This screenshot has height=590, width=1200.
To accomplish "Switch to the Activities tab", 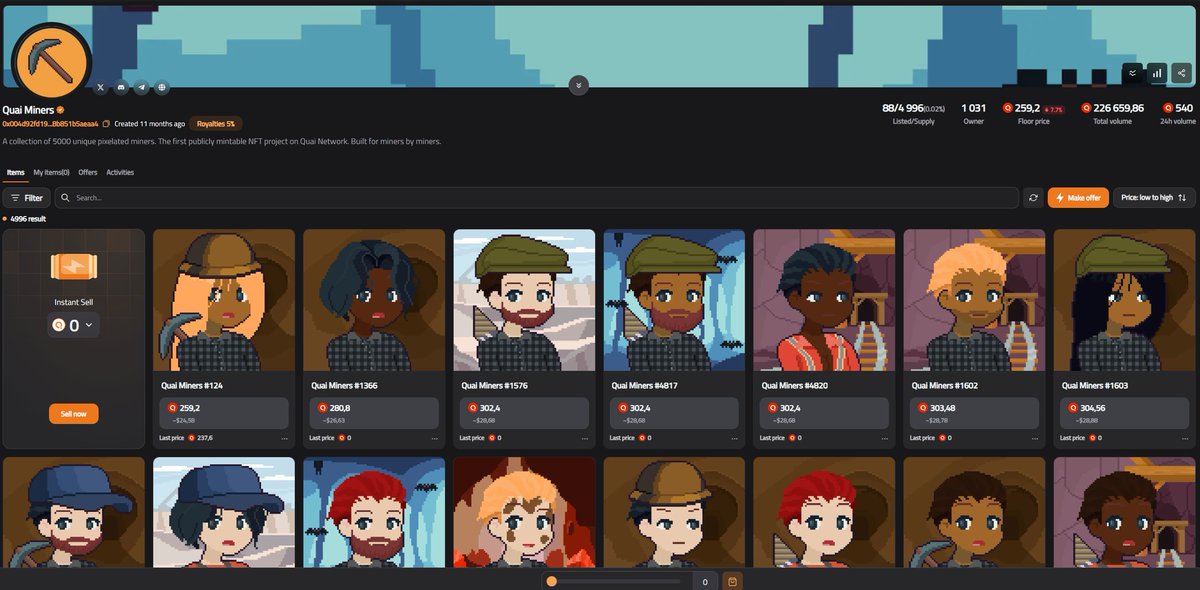I will tap(120, 173).
